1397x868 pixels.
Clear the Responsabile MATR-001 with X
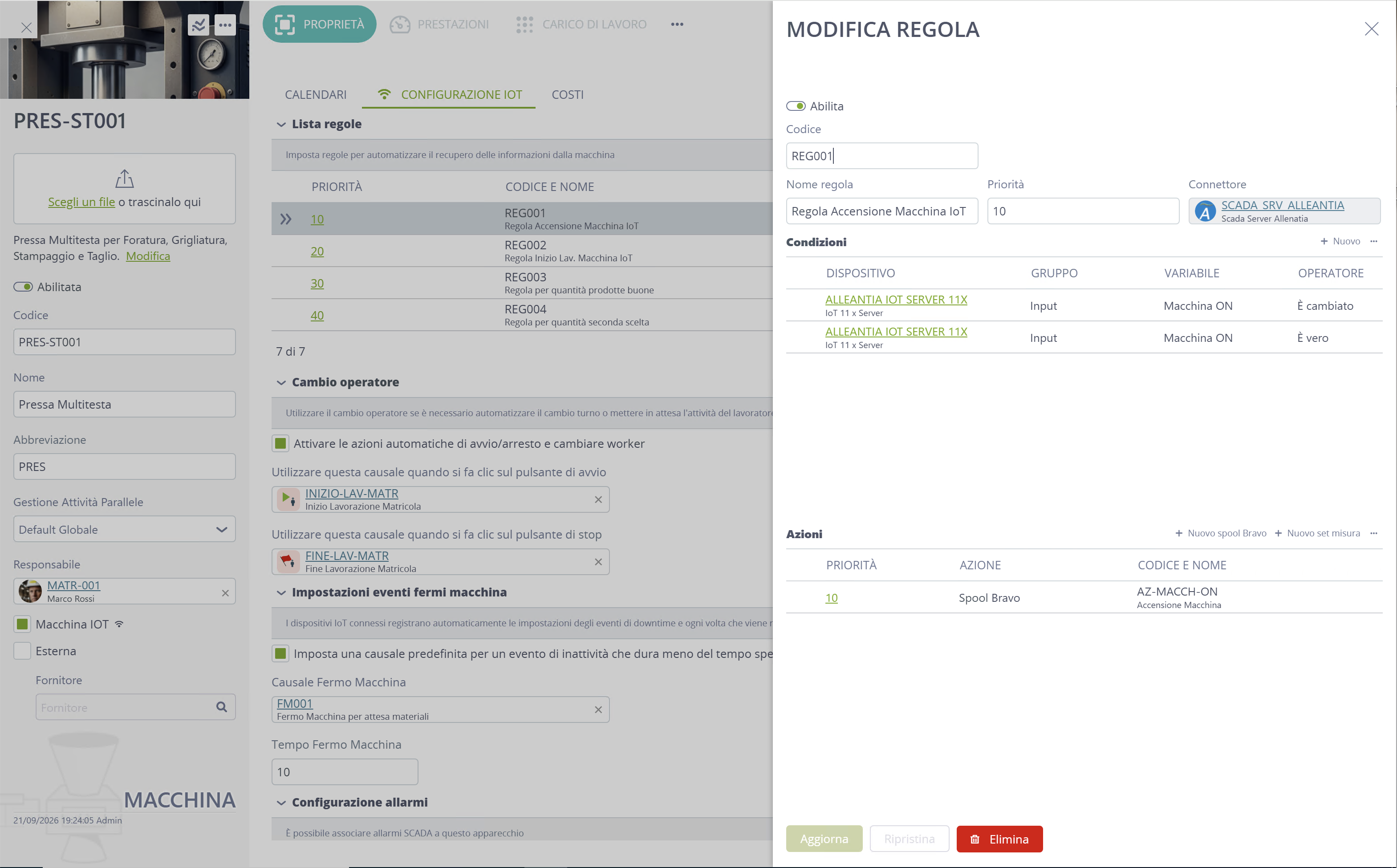coord(225,593)
